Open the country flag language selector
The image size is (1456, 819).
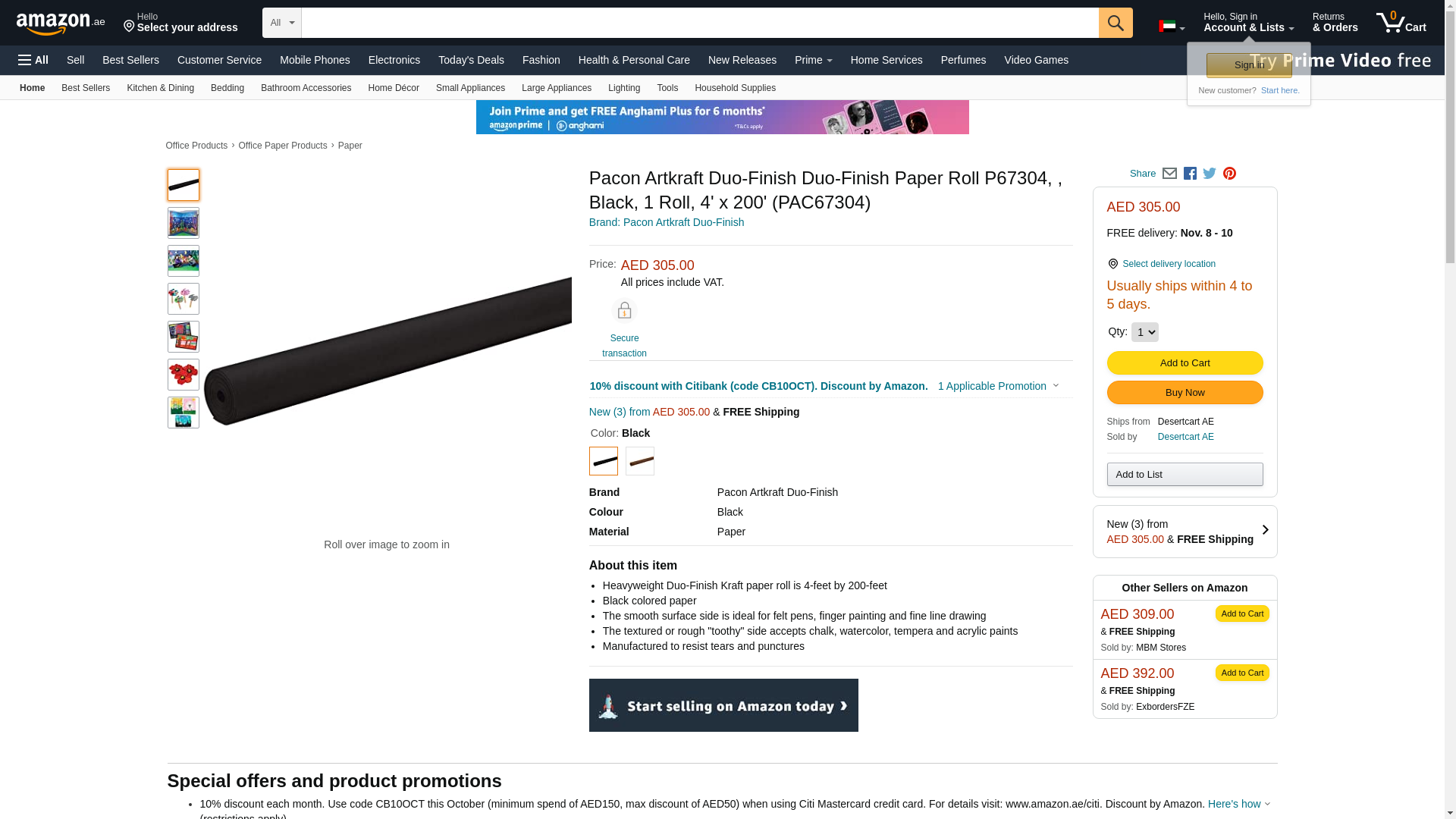[1171, 27]
